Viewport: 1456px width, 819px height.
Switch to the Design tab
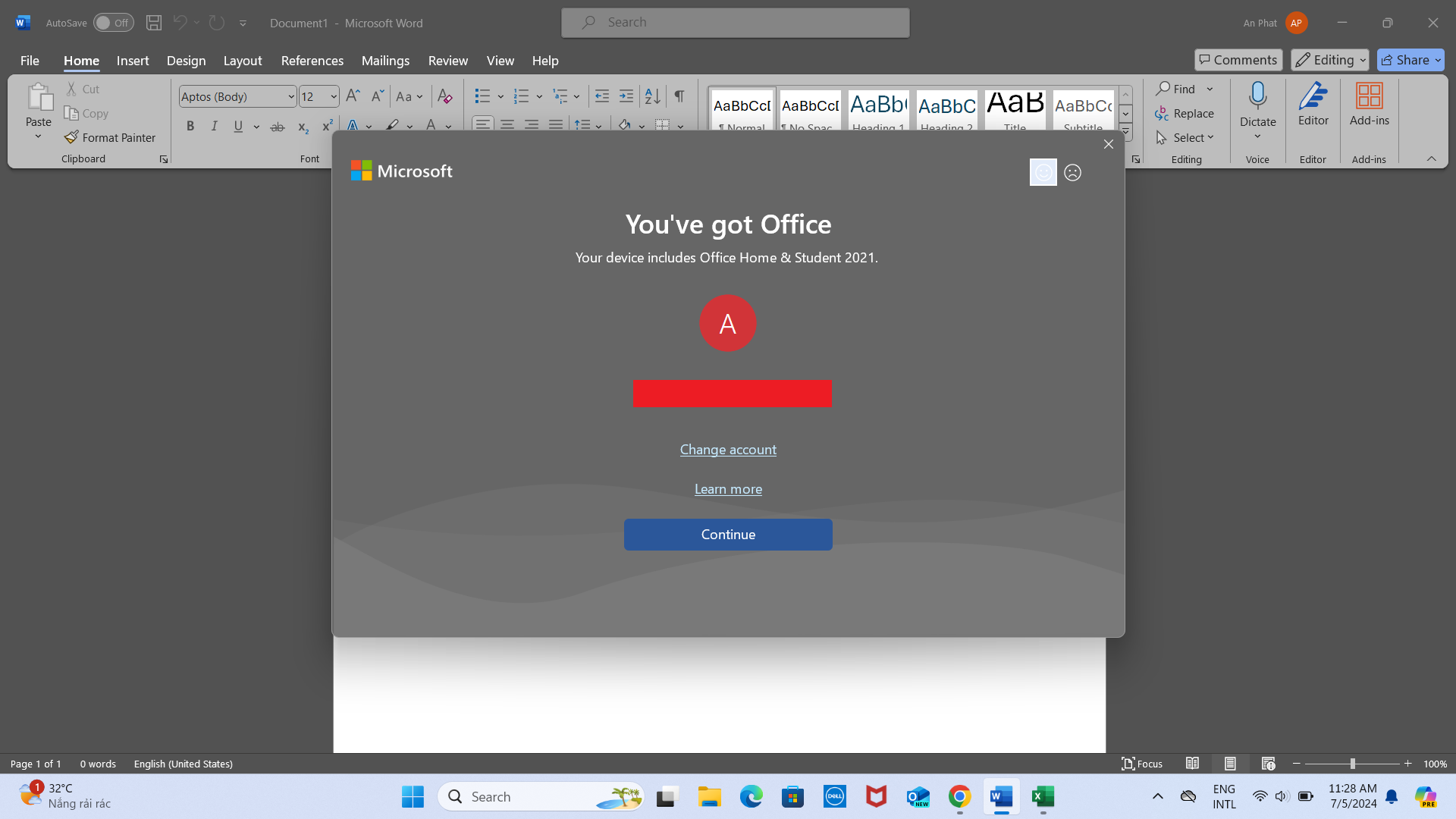[186, 60]
